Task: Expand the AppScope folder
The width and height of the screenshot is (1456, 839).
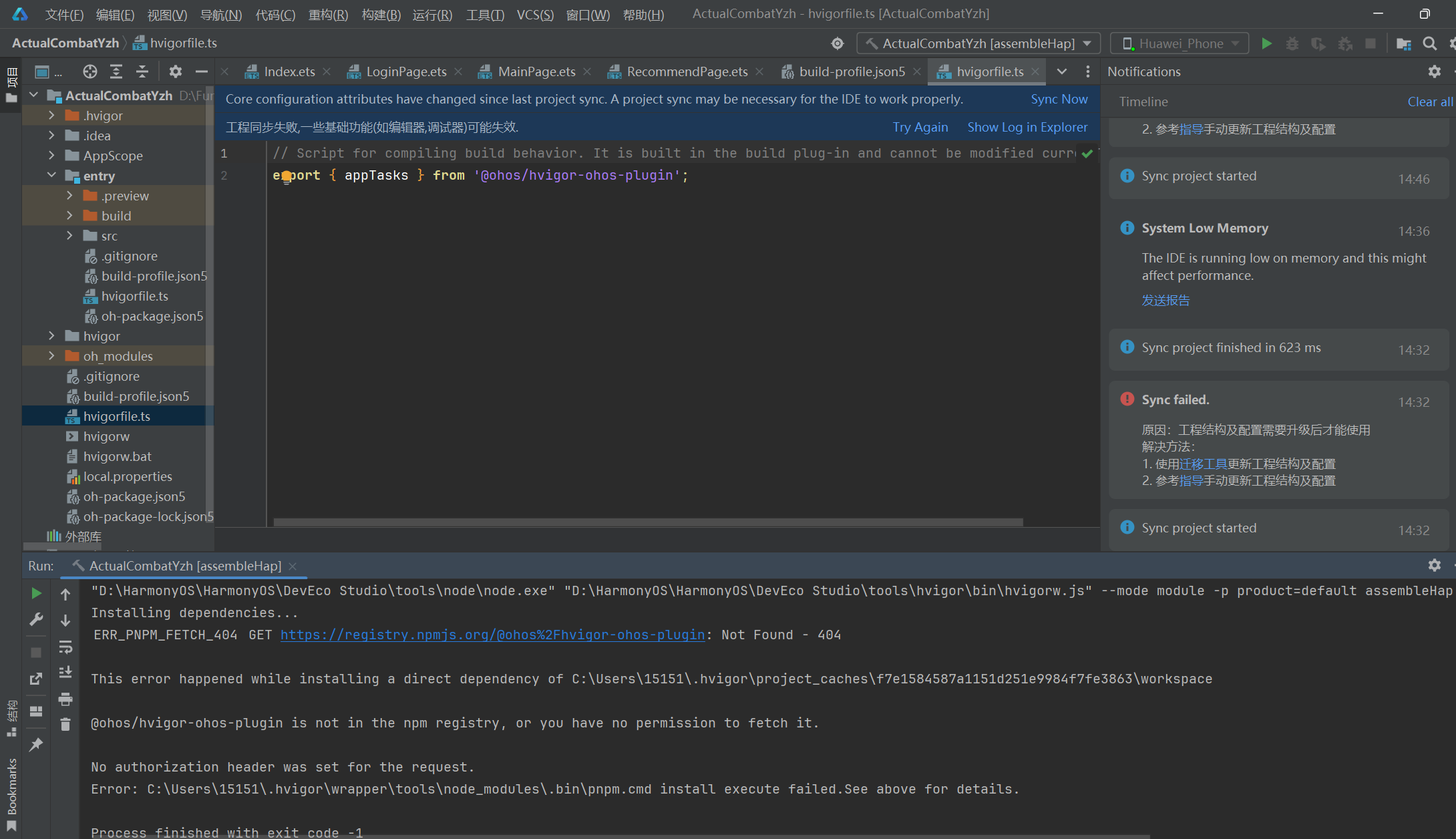Action: coord(51,156)
